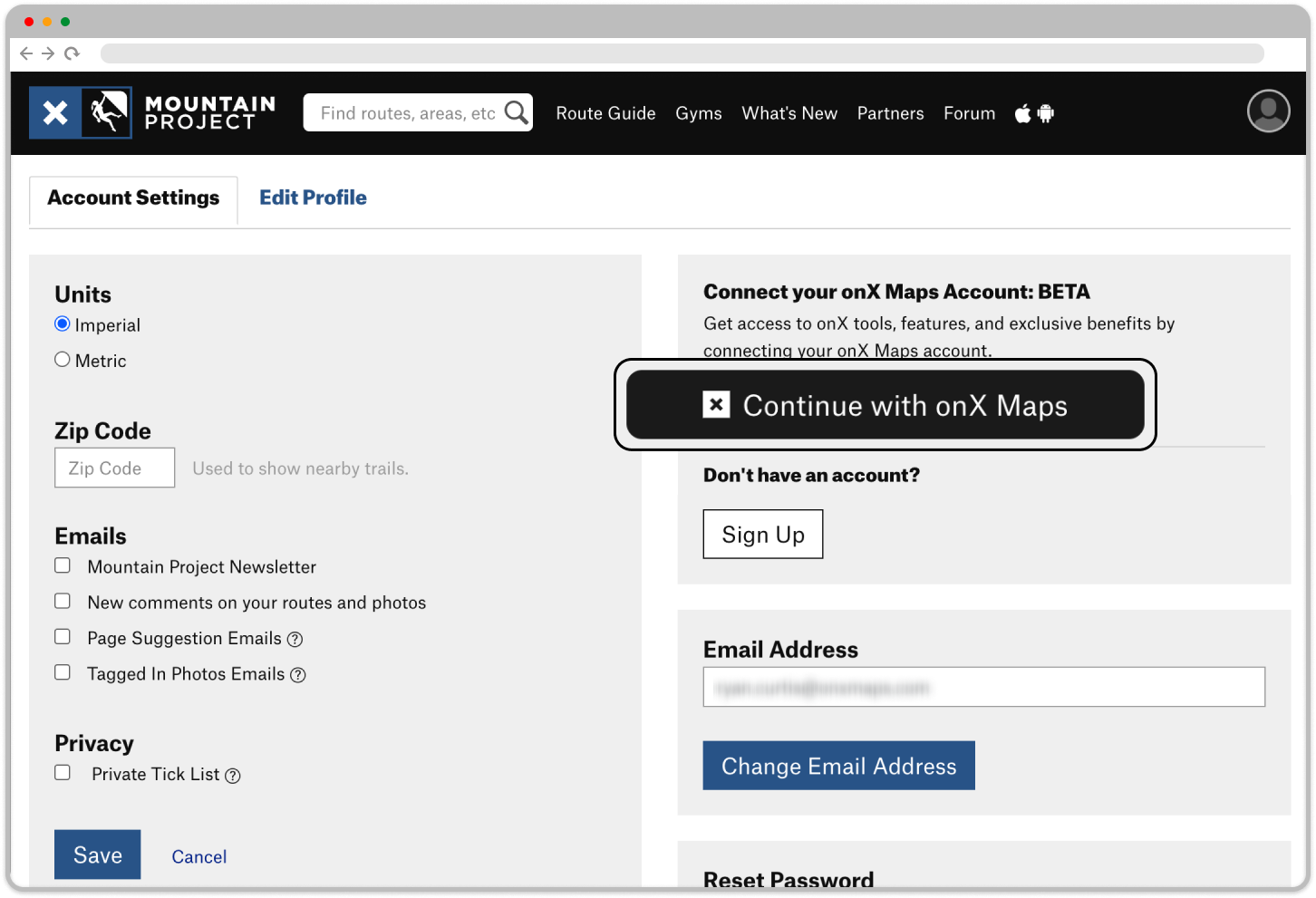Toggle Tagged In Photos Emails checkbox

coord(63,672)
